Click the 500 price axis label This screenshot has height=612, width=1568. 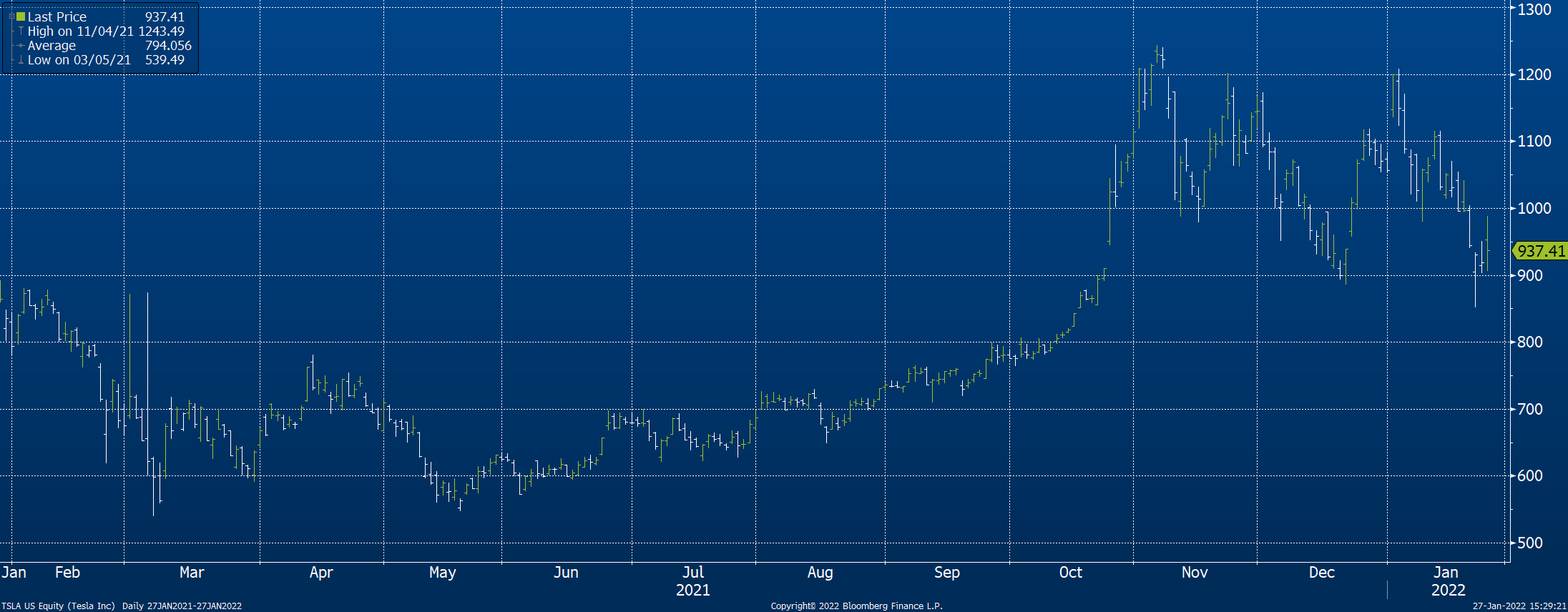click(1530, 543)
